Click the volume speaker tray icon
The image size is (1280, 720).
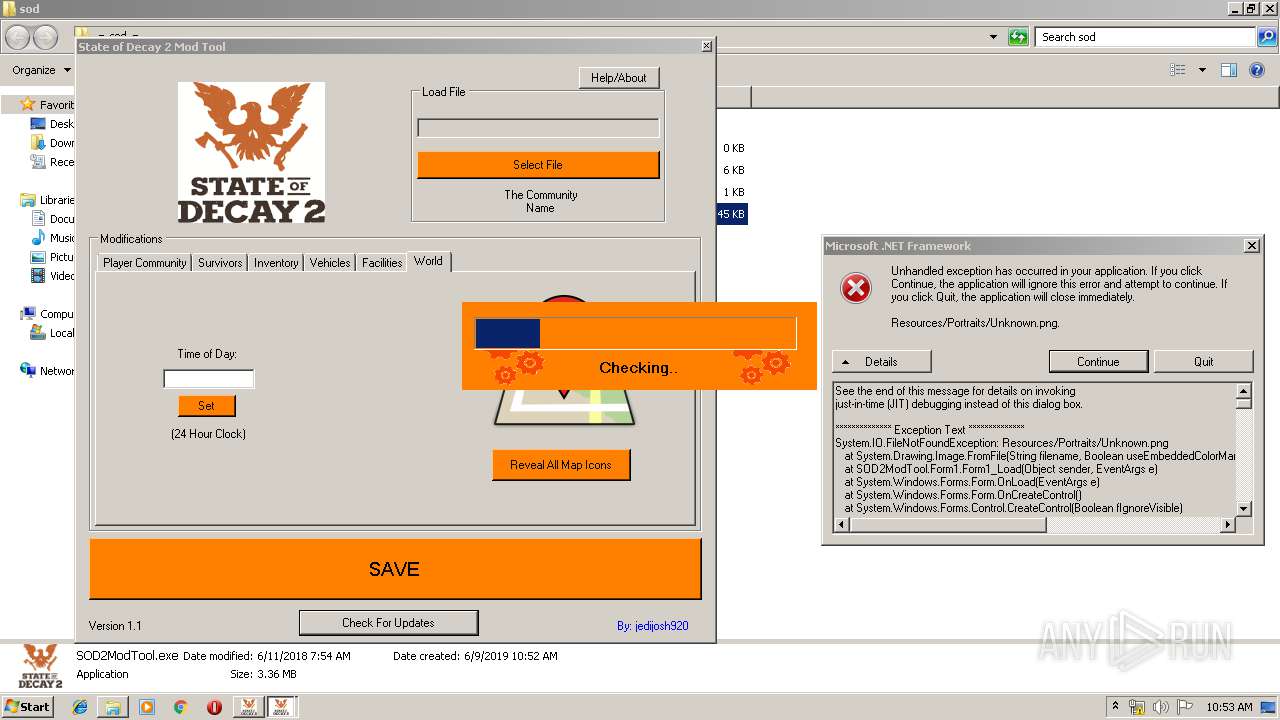[x=1160, y=707]
